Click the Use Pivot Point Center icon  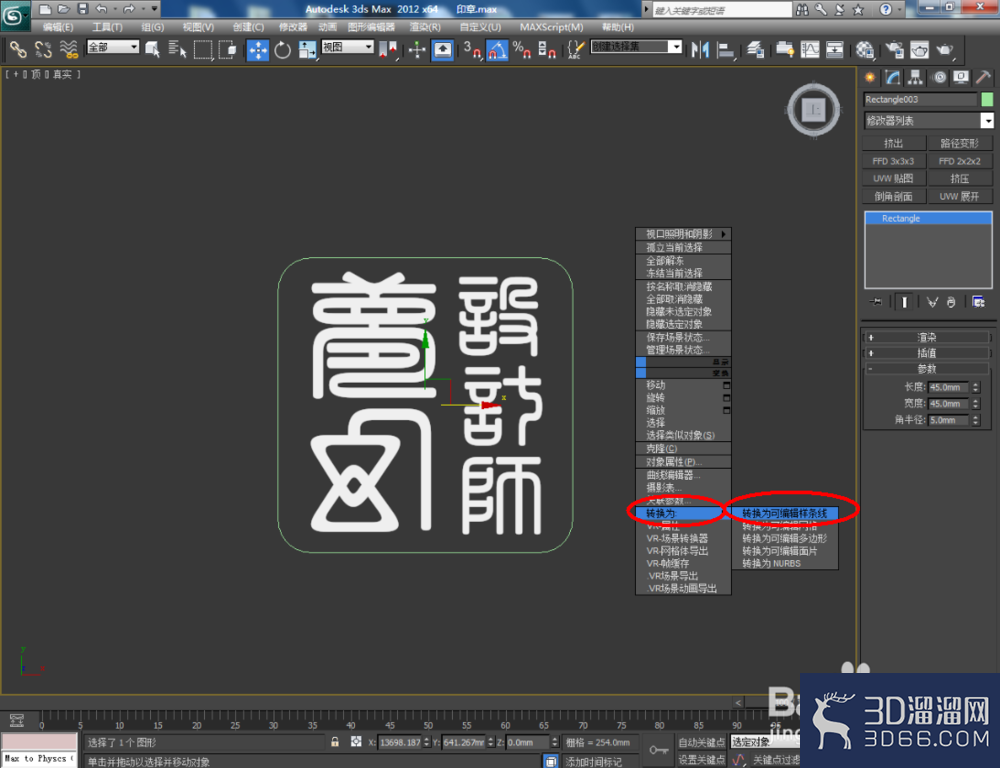tap(388, 50)
